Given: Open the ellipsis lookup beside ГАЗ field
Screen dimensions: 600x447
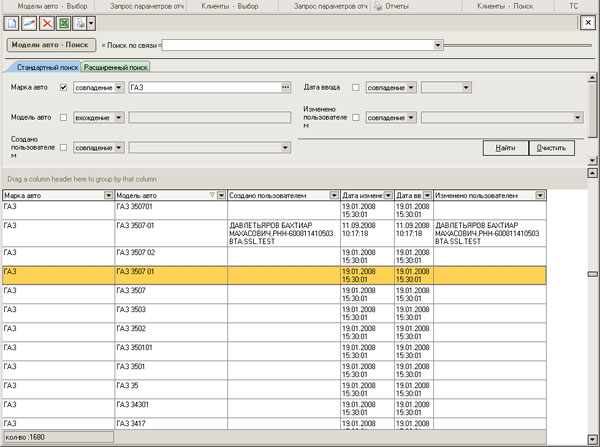Looking at the screenshot, I should coord(285,88).
